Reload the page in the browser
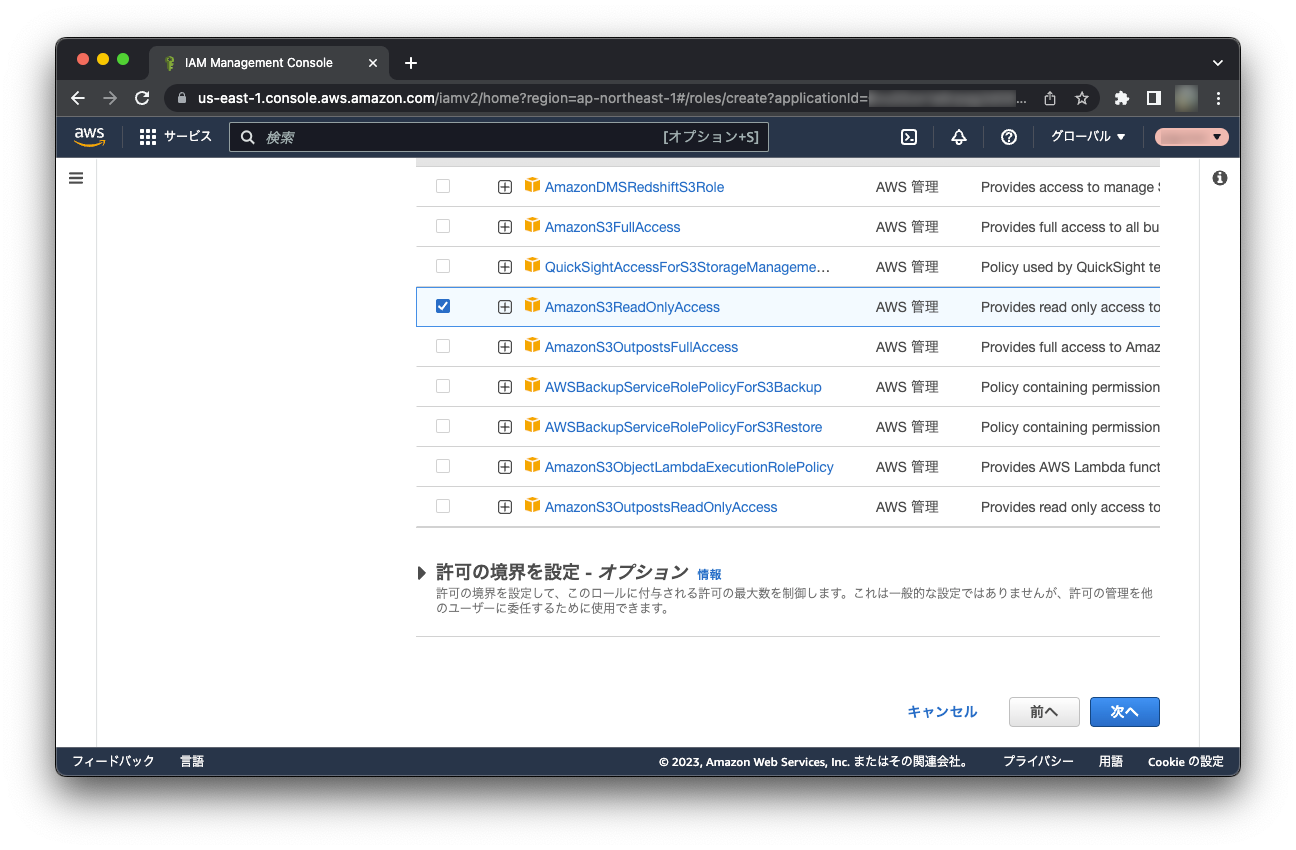Image resolution: width=1296 pixels, height=850 pixels. [142, 98]
